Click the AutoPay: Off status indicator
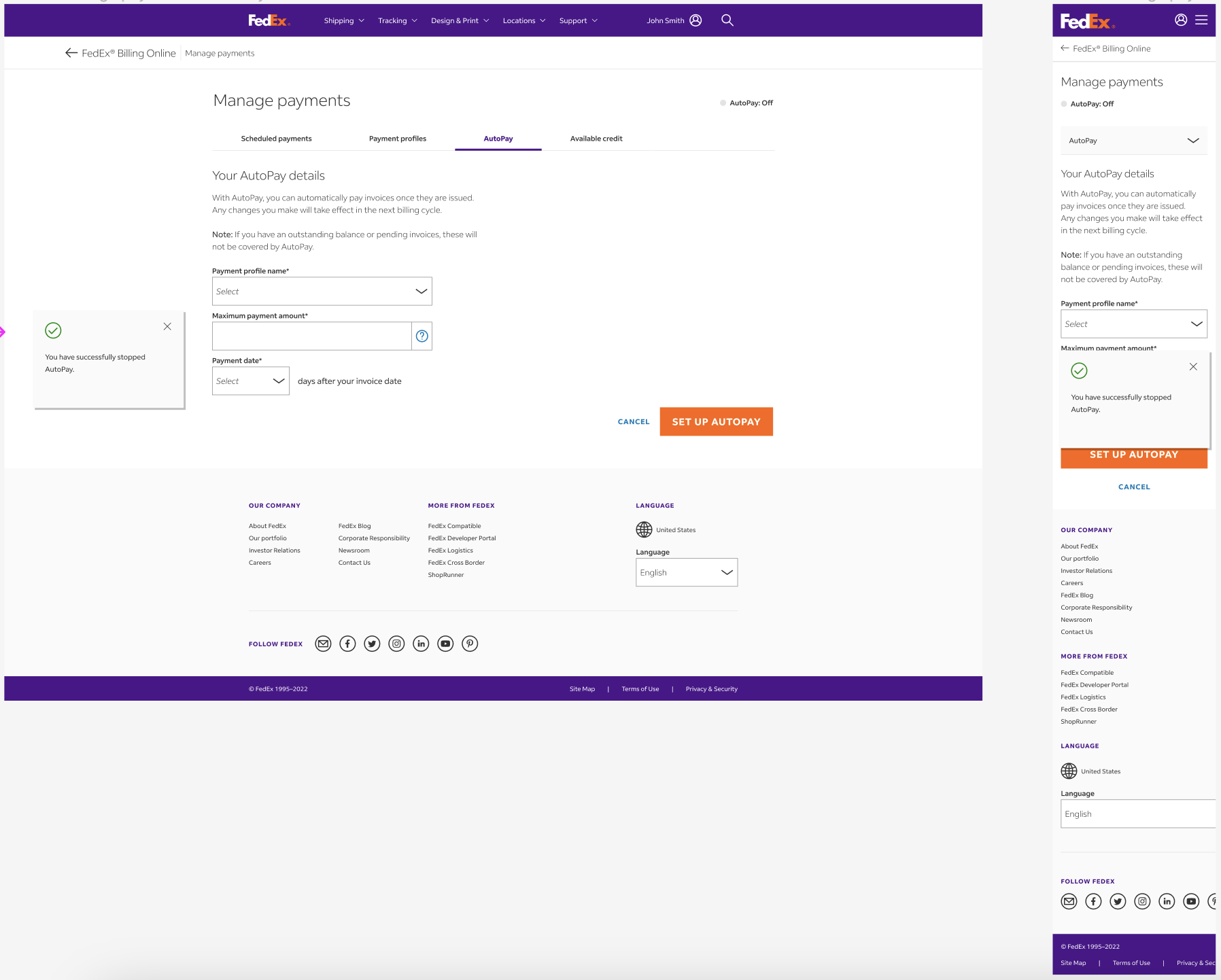 (746, 103)
